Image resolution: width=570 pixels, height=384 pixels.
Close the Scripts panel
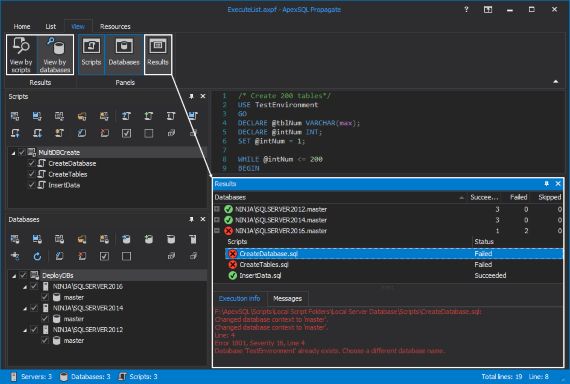point(203,96)
